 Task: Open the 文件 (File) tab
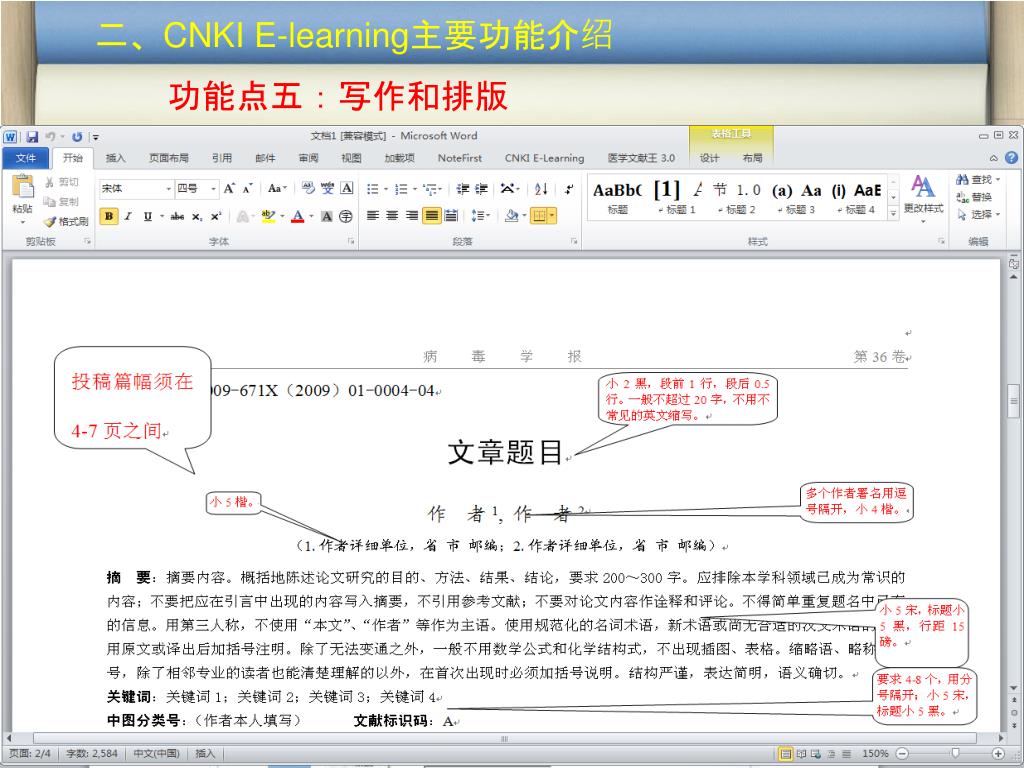26,158
